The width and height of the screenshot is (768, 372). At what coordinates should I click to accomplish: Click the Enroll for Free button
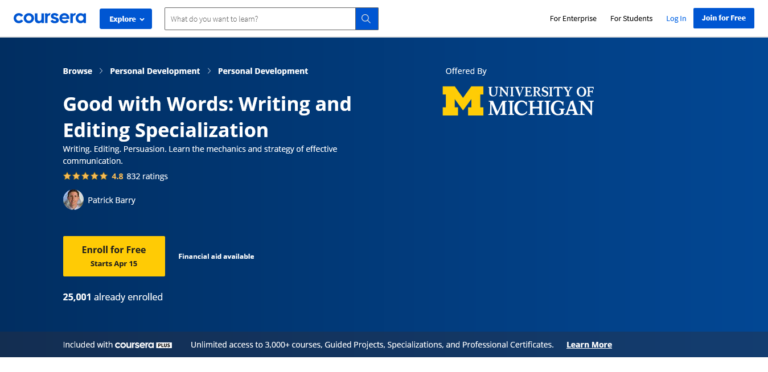tap(114, 256)
